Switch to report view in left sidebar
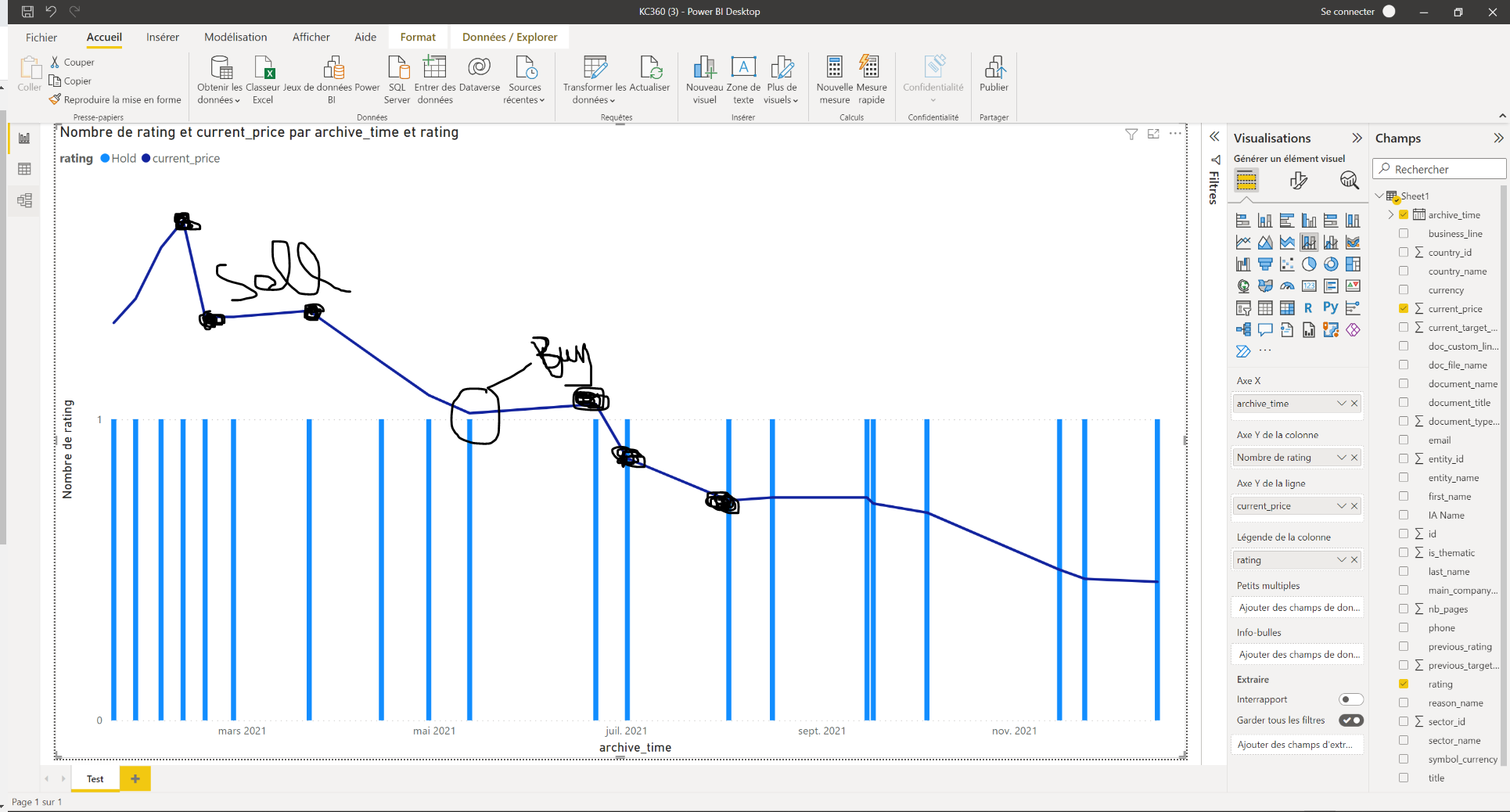 [24, 138]
